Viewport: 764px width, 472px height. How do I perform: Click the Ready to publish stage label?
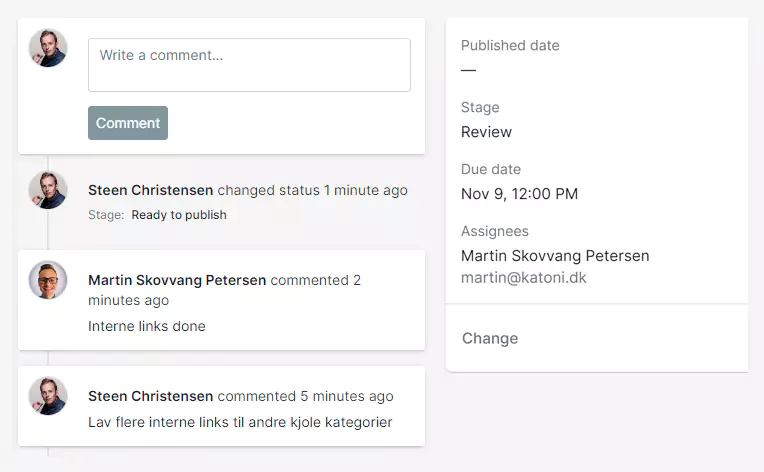(179, 215)
